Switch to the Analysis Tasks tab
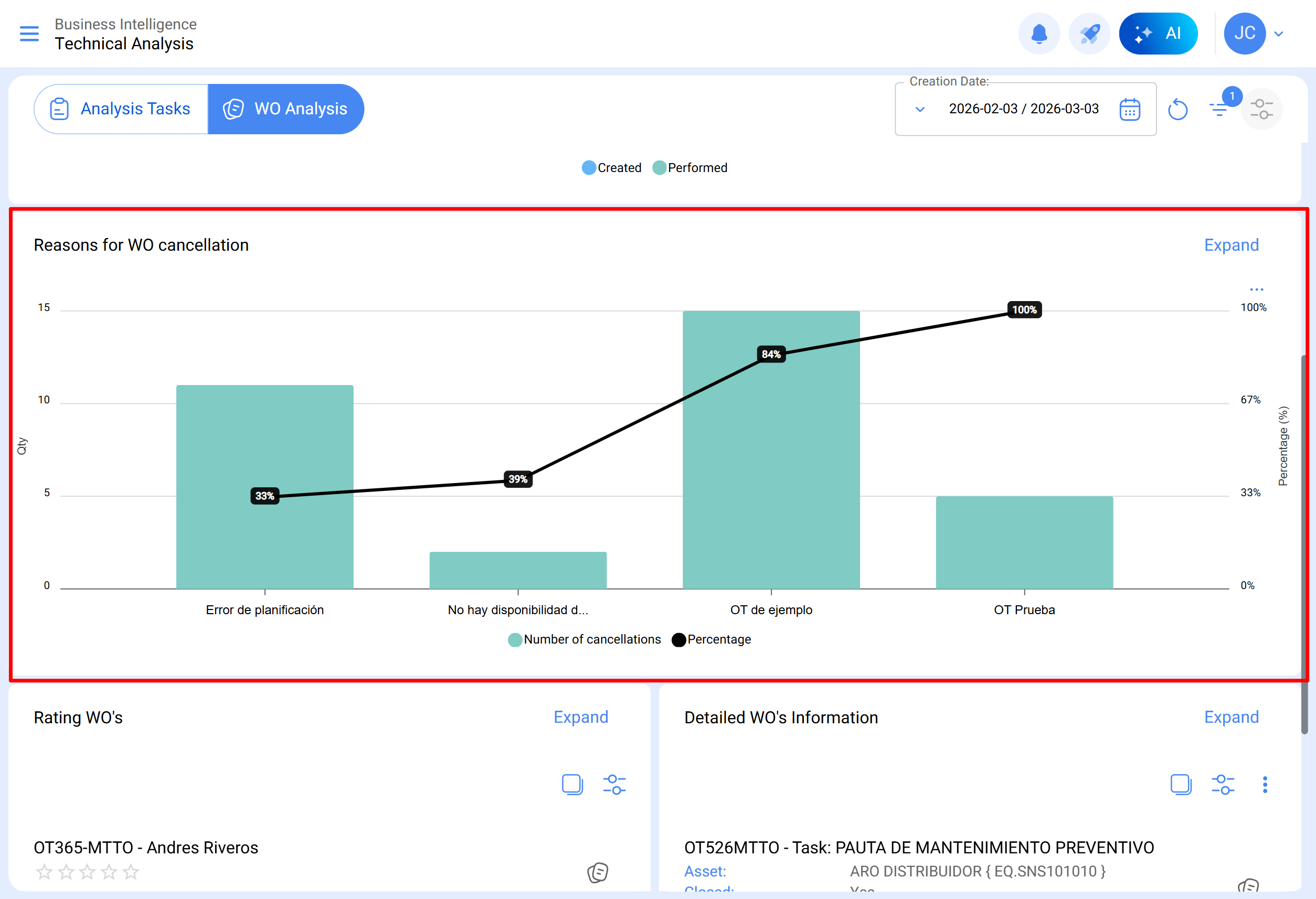This screenshot has height=899, width=1316. [x=121, y=109]
